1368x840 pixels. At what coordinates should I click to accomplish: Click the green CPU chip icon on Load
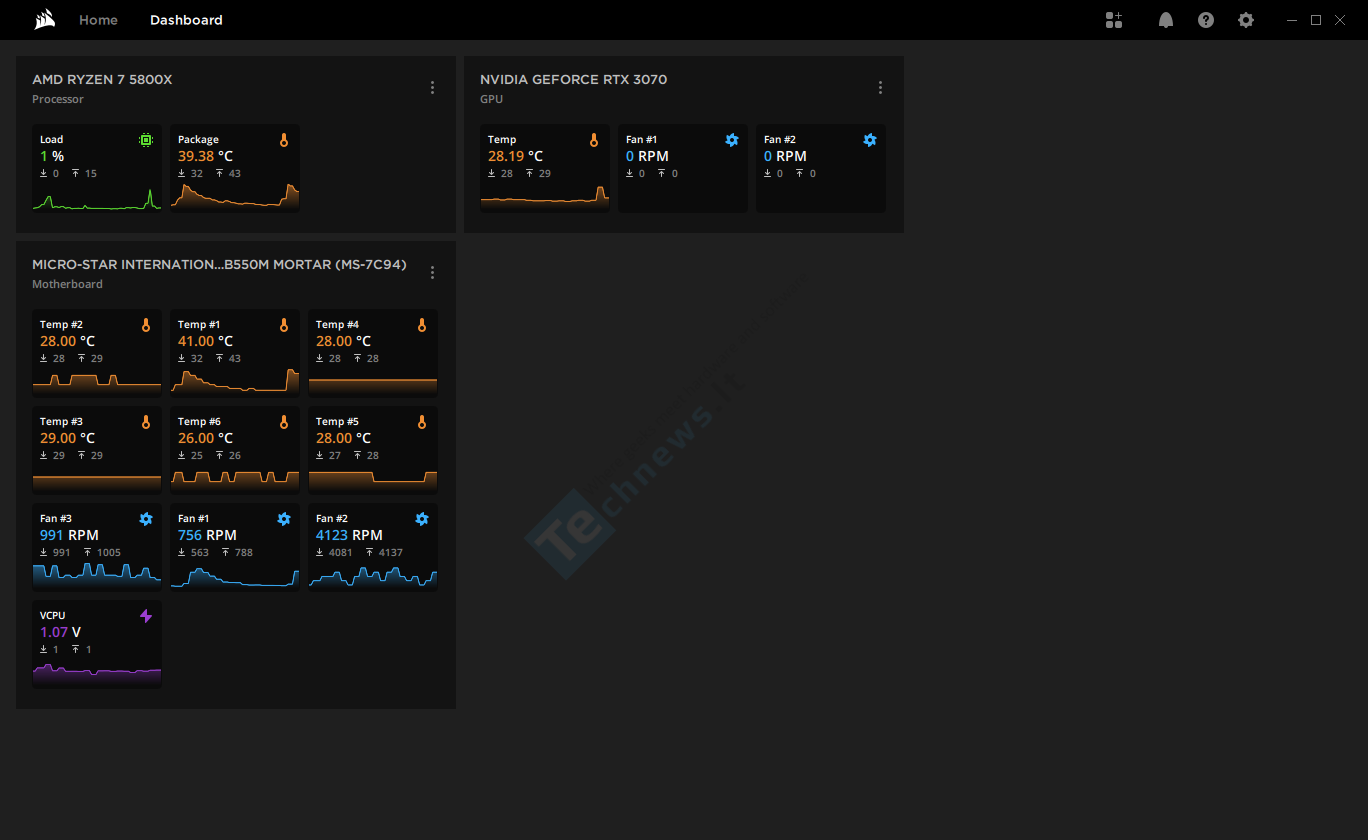coord(146,141)
